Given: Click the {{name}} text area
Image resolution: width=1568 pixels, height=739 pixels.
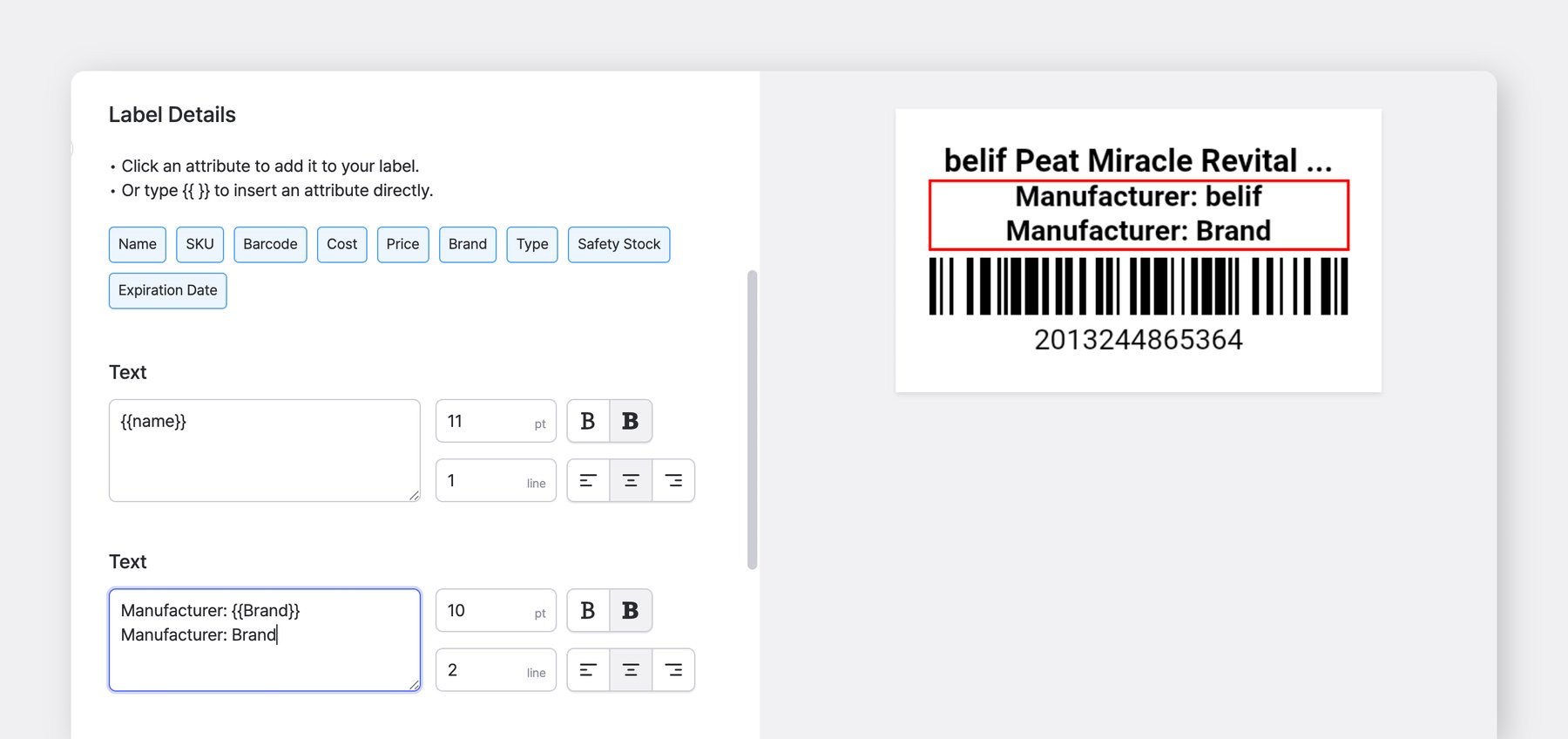Looking at the screenshot, I should pos(264,451).
